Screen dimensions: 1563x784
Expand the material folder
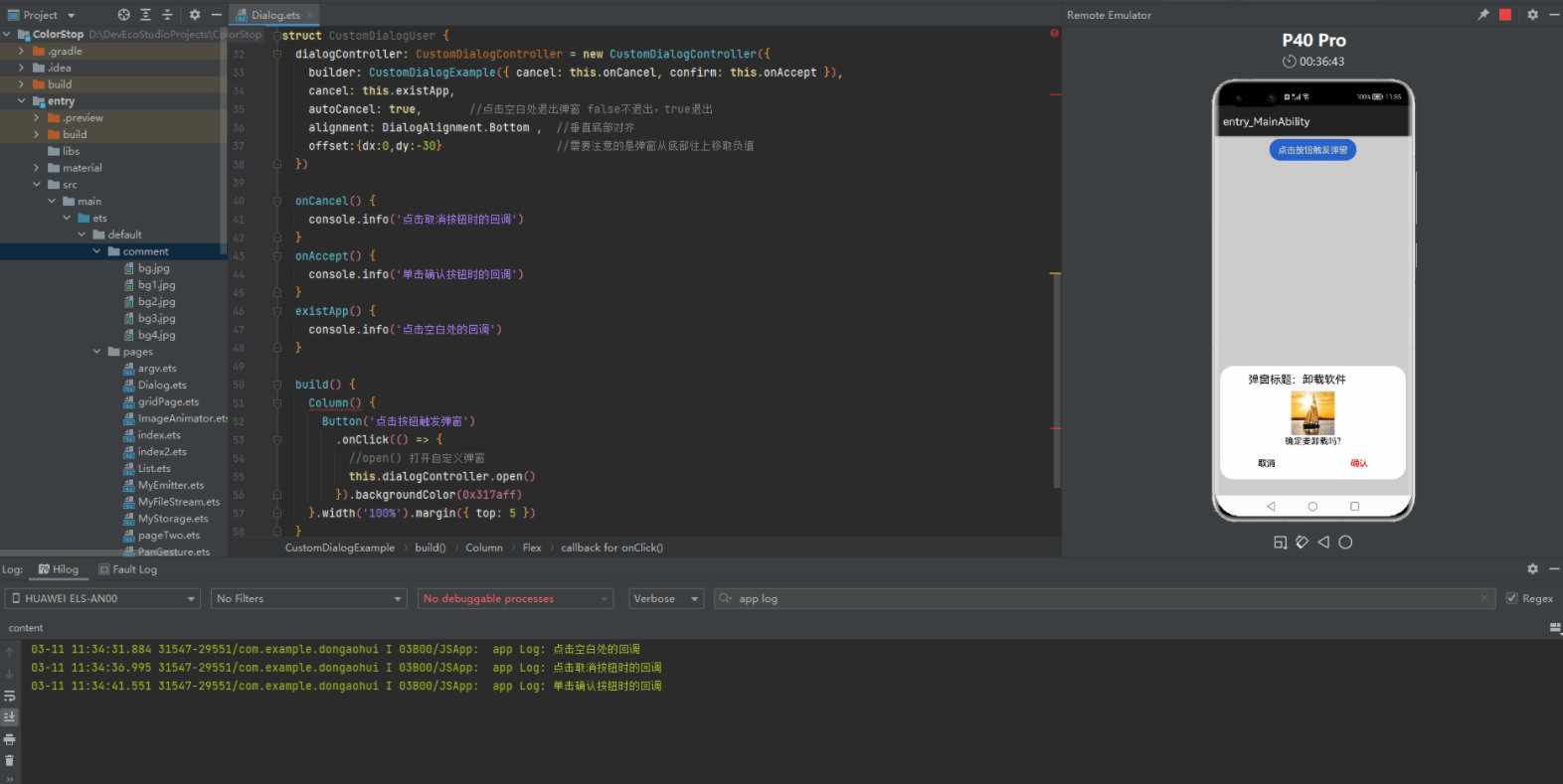coord(36,168)
